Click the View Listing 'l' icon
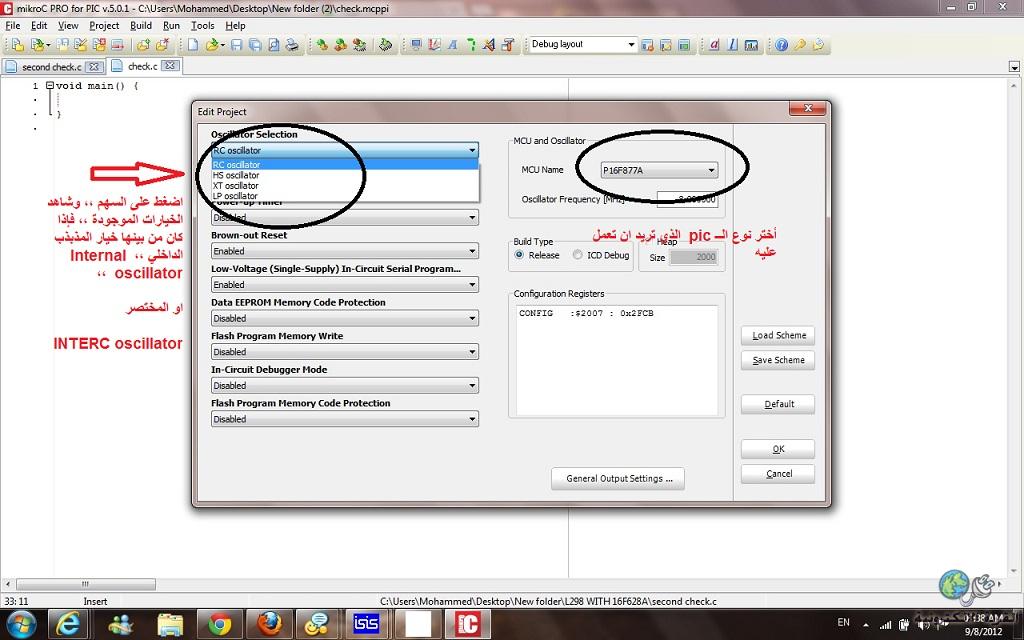This screenshot has height=640, width=1024. point(733,45)
